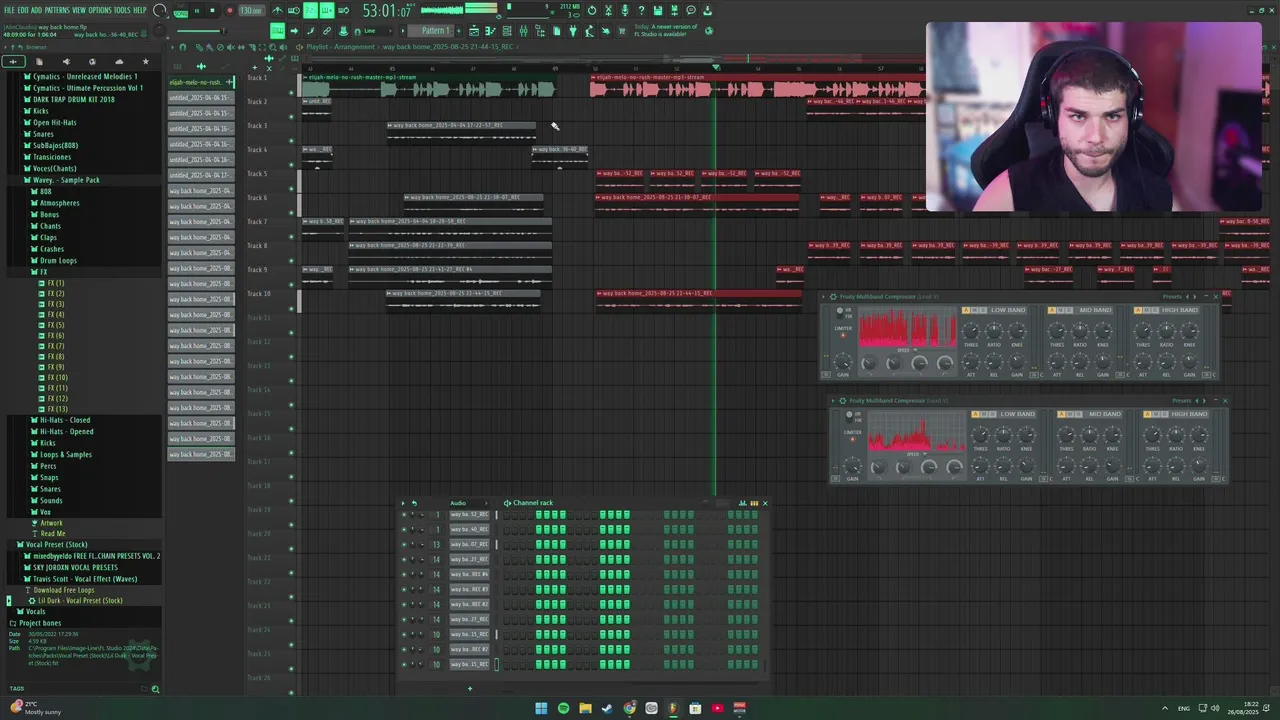Open the EDIT menu

pyautogui.click(x=23, y=10)
